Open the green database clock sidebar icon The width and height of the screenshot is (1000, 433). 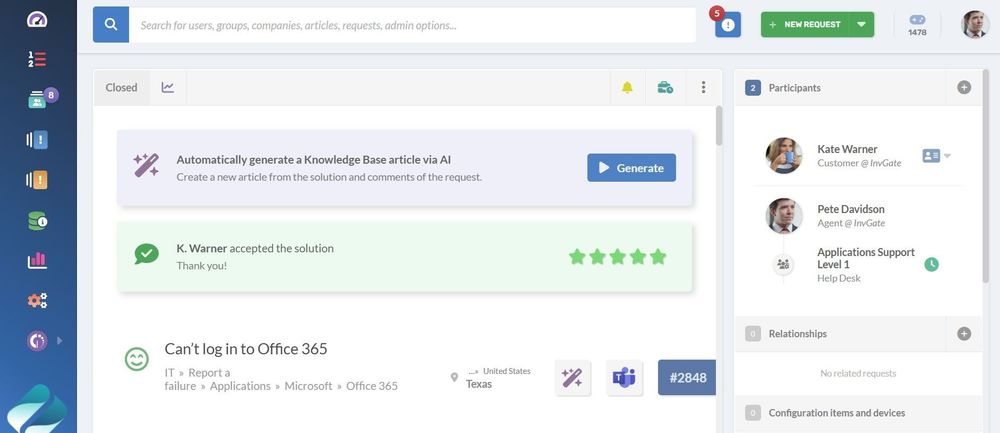click(x=37, y=221)
